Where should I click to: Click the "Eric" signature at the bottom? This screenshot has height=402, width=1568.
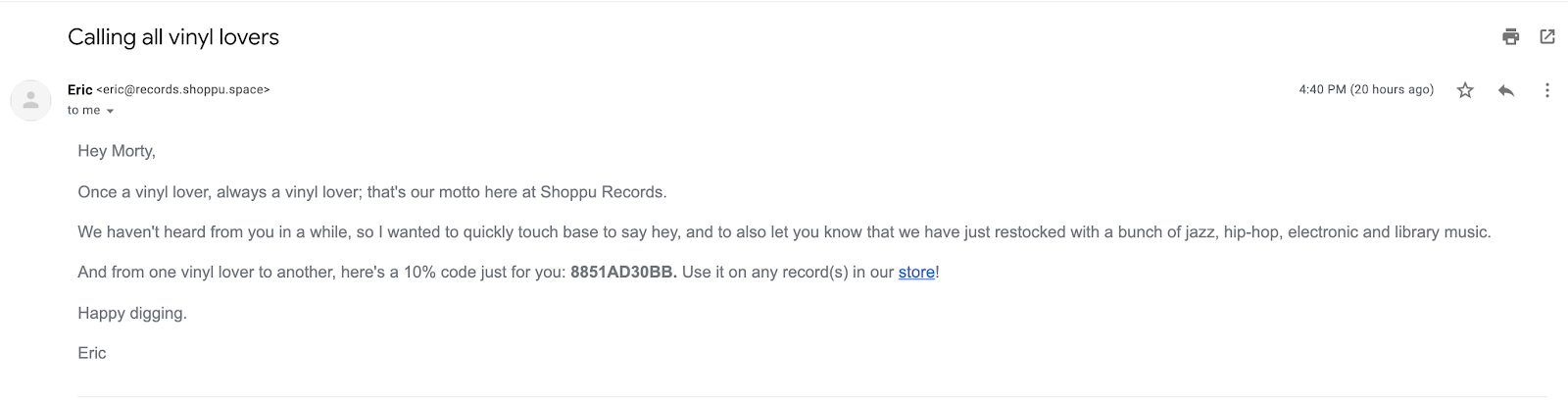92,353
